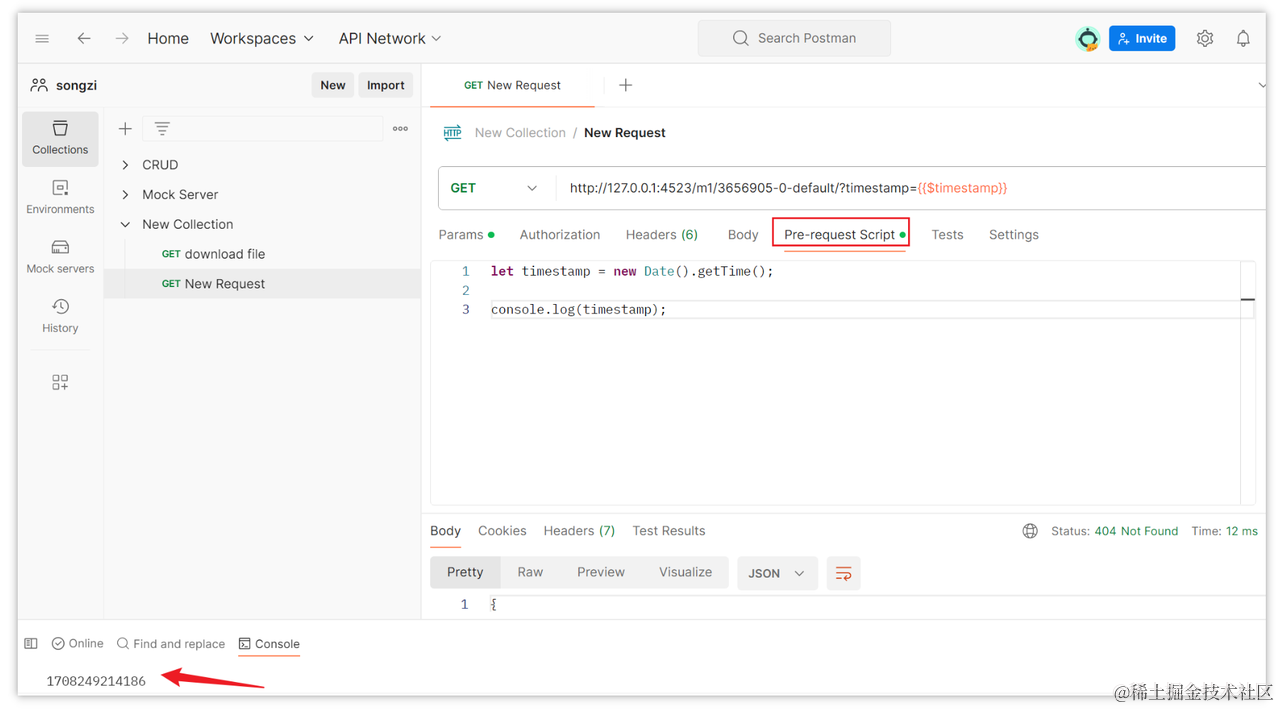Go to Home
The image size is (1280, 709).
point(168,38)
